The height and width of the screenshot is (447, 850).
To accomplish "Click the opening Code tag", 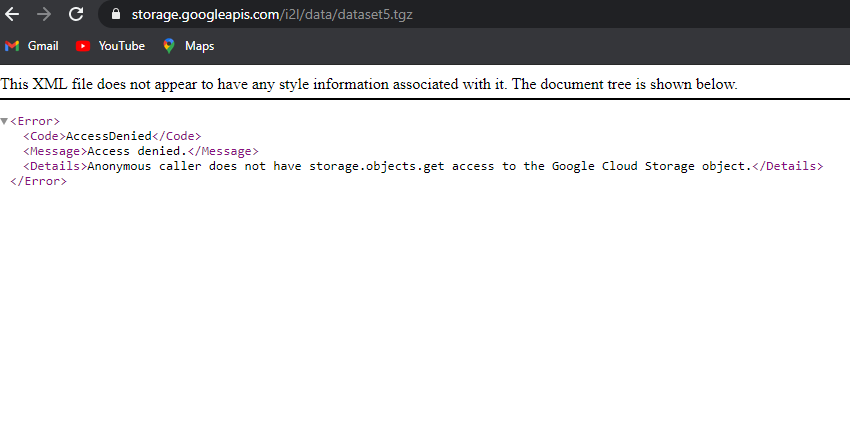I will [x=44, y=136].
